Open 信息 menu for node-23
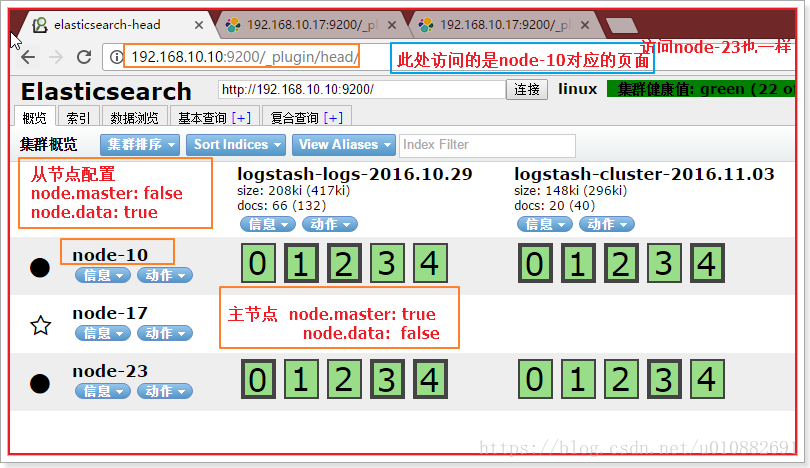 coord(103,391)
